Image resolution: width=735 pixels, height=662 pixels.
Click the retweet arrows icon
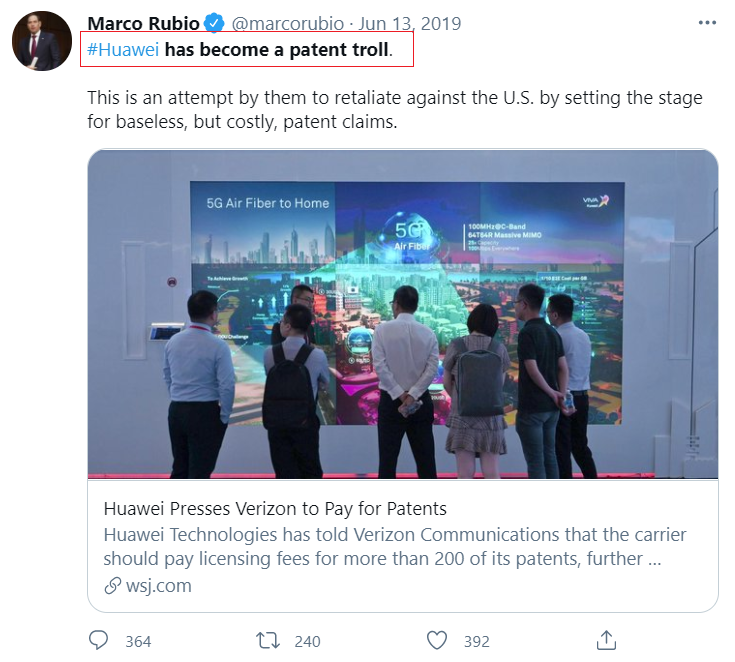268,640
